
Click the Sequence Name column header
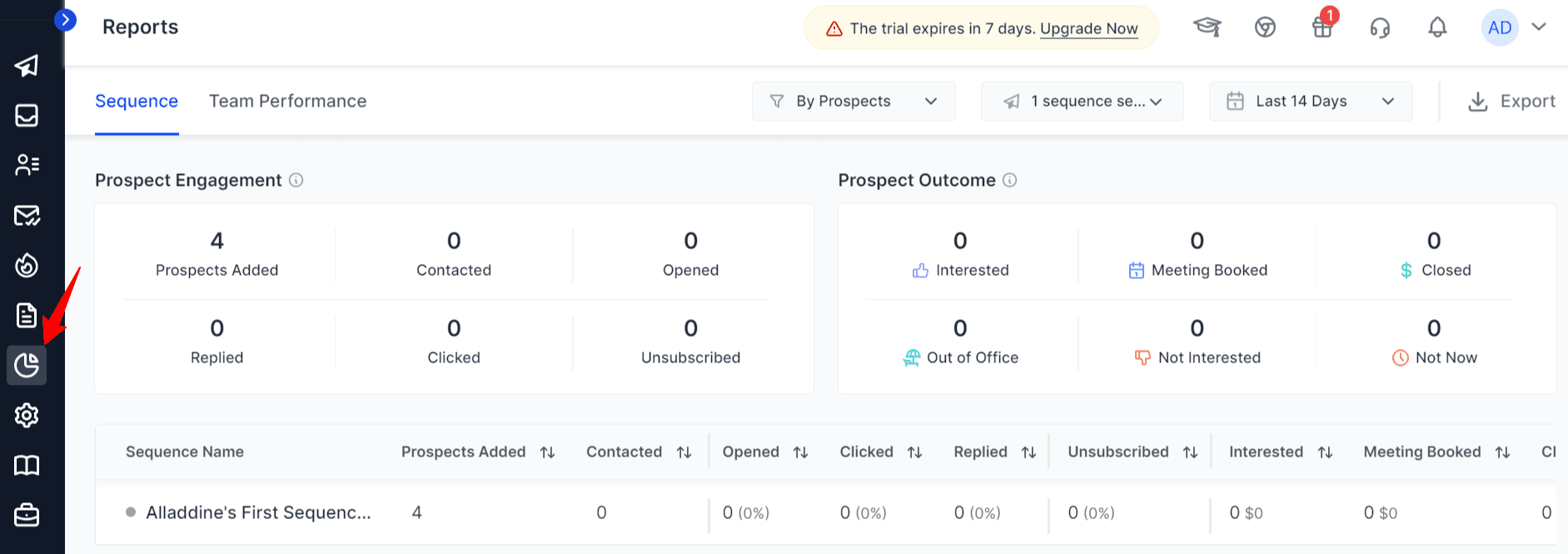click(185, 452)
